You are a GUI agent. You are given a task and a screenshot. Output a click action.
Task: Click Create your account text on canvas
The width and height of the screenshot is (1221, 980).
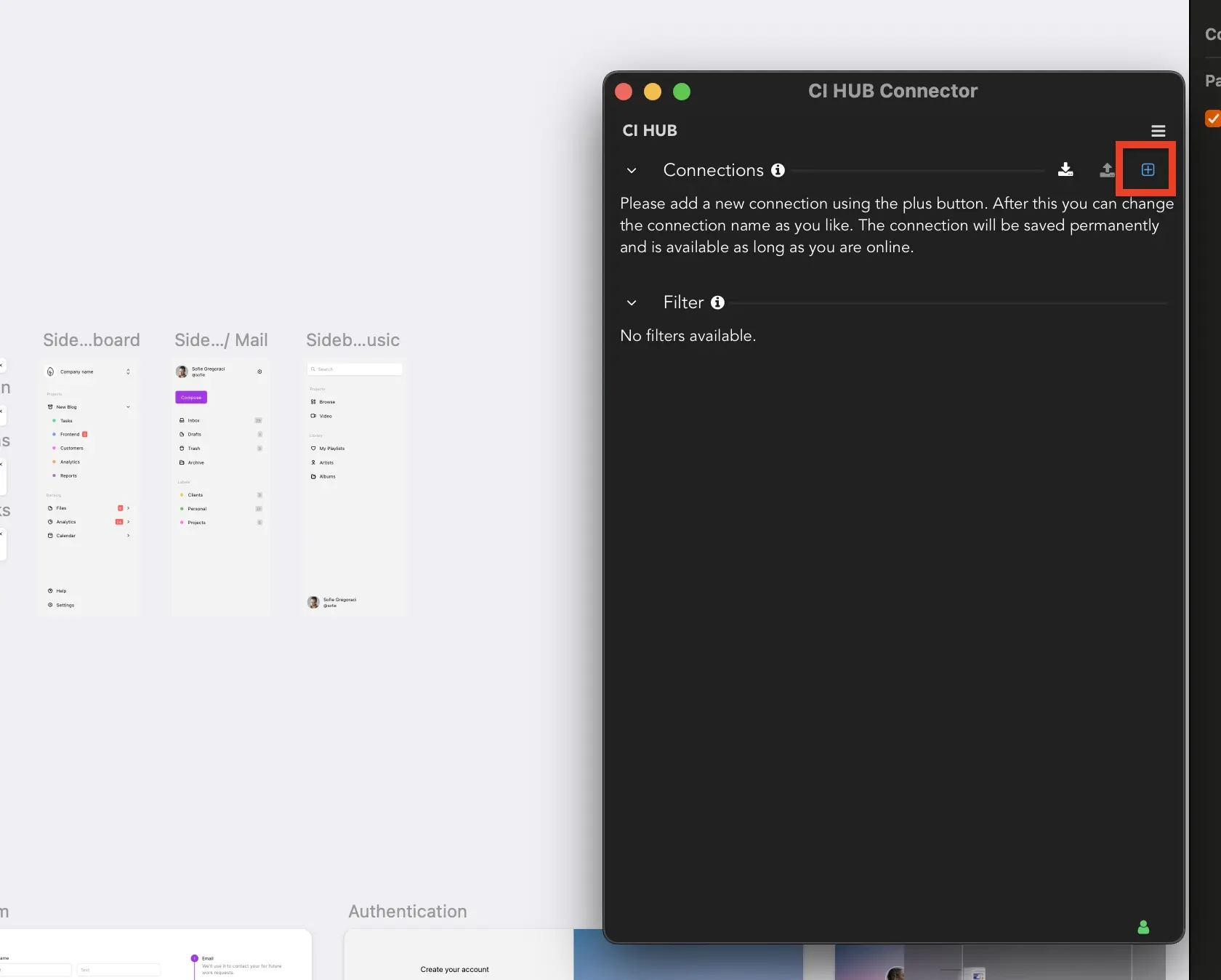[x=454, y=969]
